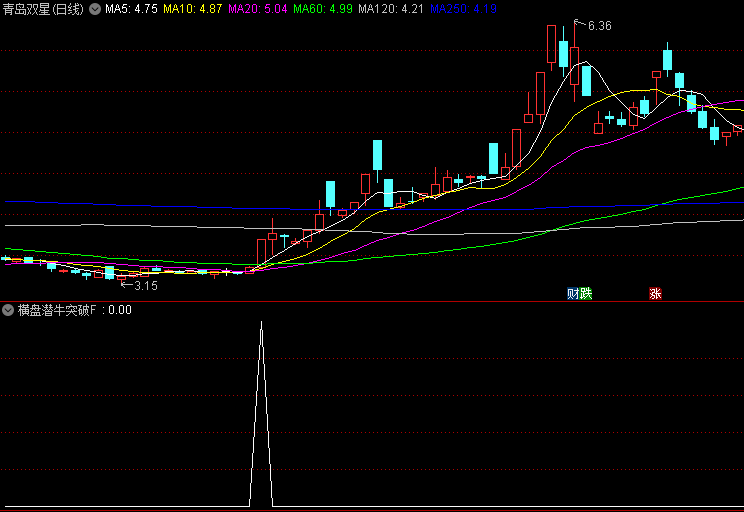The height and width of the screenshot is (512, 744).
Task: Click the red 涨 marker icon
Action: tap(655, 294)
